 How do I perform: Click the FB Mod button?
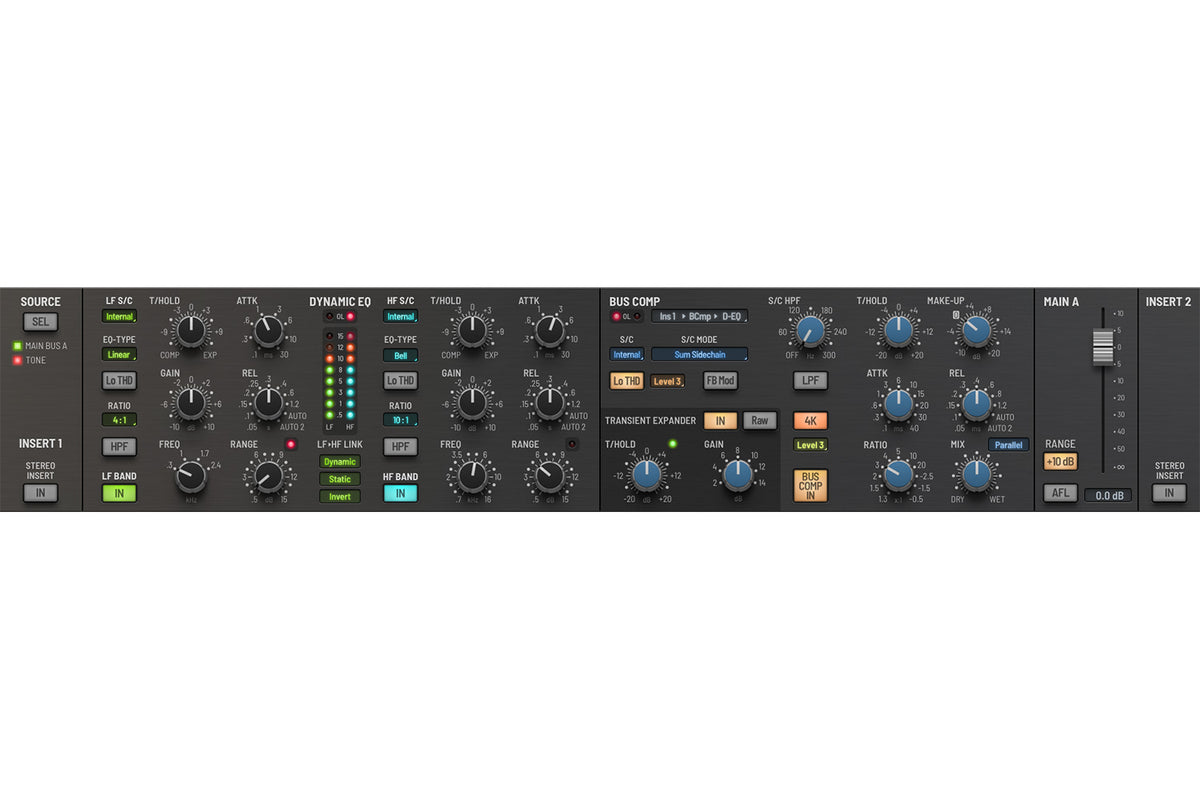(720, 380)
